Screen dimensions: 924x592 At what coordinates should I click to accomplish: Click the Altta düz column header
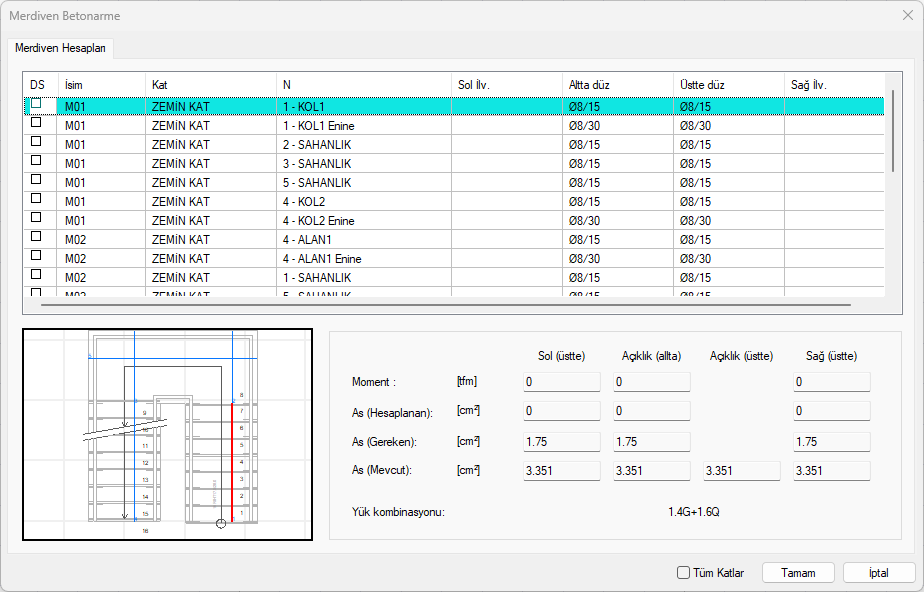[x=616, y=84]
